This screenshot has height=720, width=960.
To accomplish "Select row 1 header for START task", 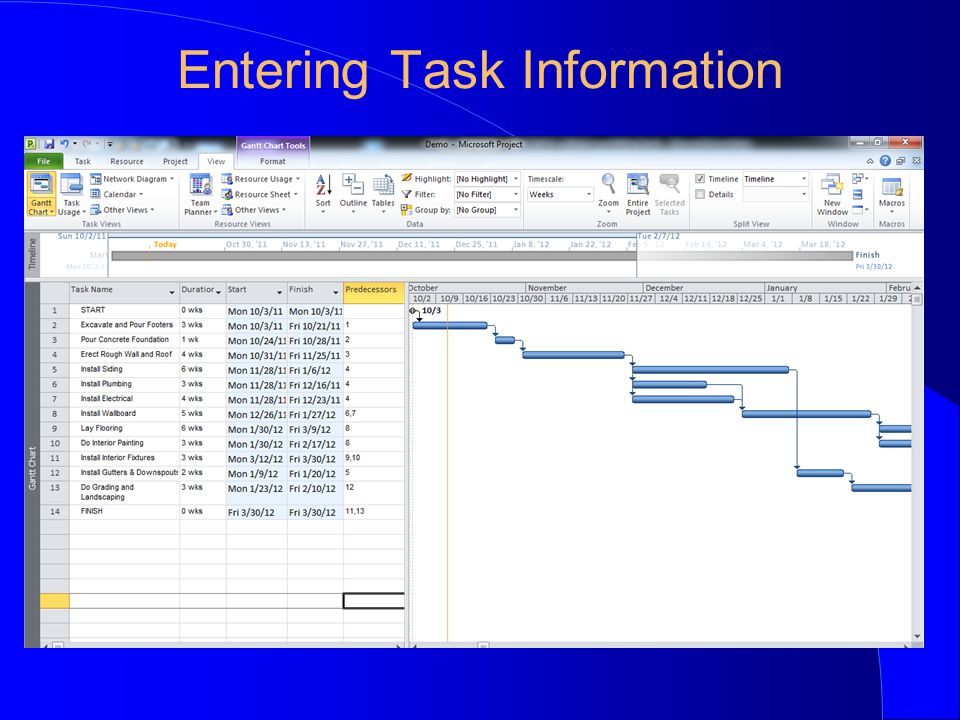I will click(x=54, y=310).
